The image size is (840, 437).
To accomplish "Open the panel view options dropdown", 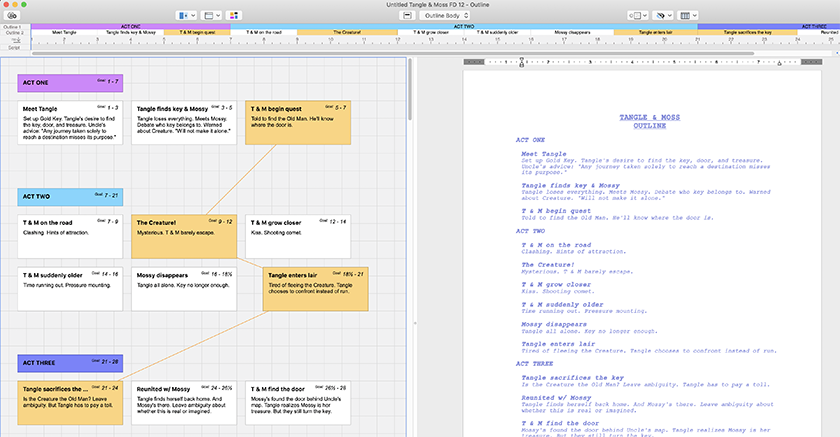I will tap(213, 16).
